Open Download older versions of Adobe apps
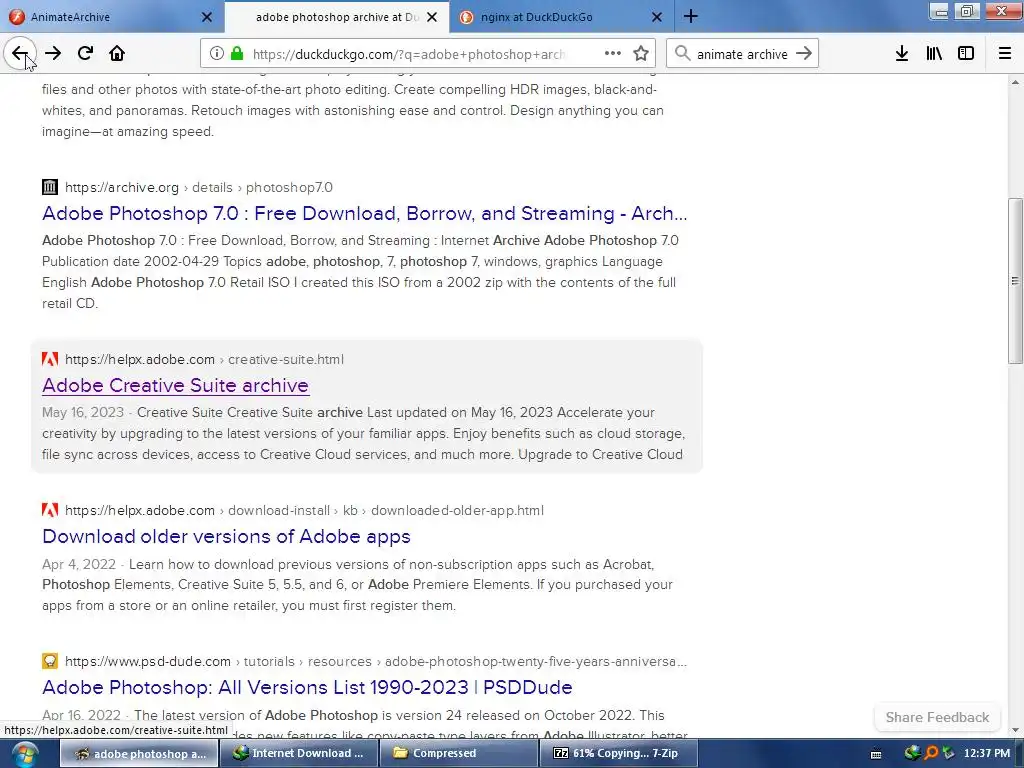This screenshot has width=1024, height=768. (x=226, y=536)
